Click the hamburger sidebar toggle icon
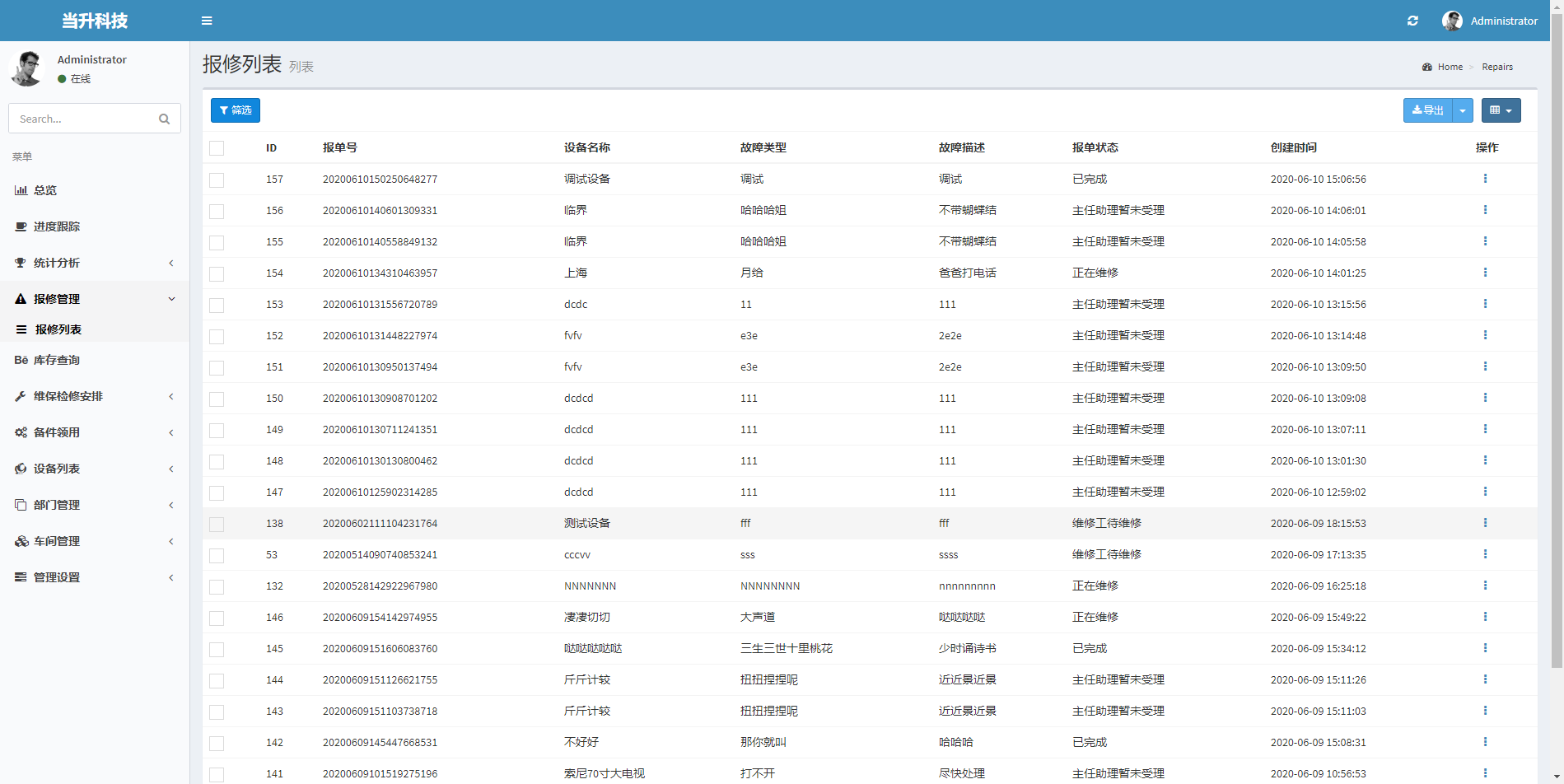This screenshot has height=784, width=1564. pyautogui.click(x=207, y=21)
